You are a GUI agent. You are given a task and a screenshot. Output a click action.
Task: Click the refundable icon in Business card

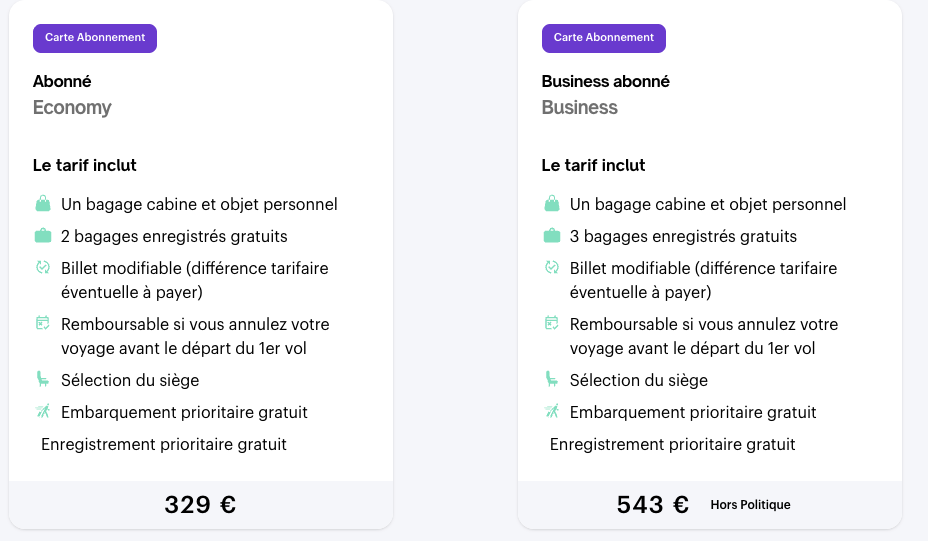[x=552, y=323]
